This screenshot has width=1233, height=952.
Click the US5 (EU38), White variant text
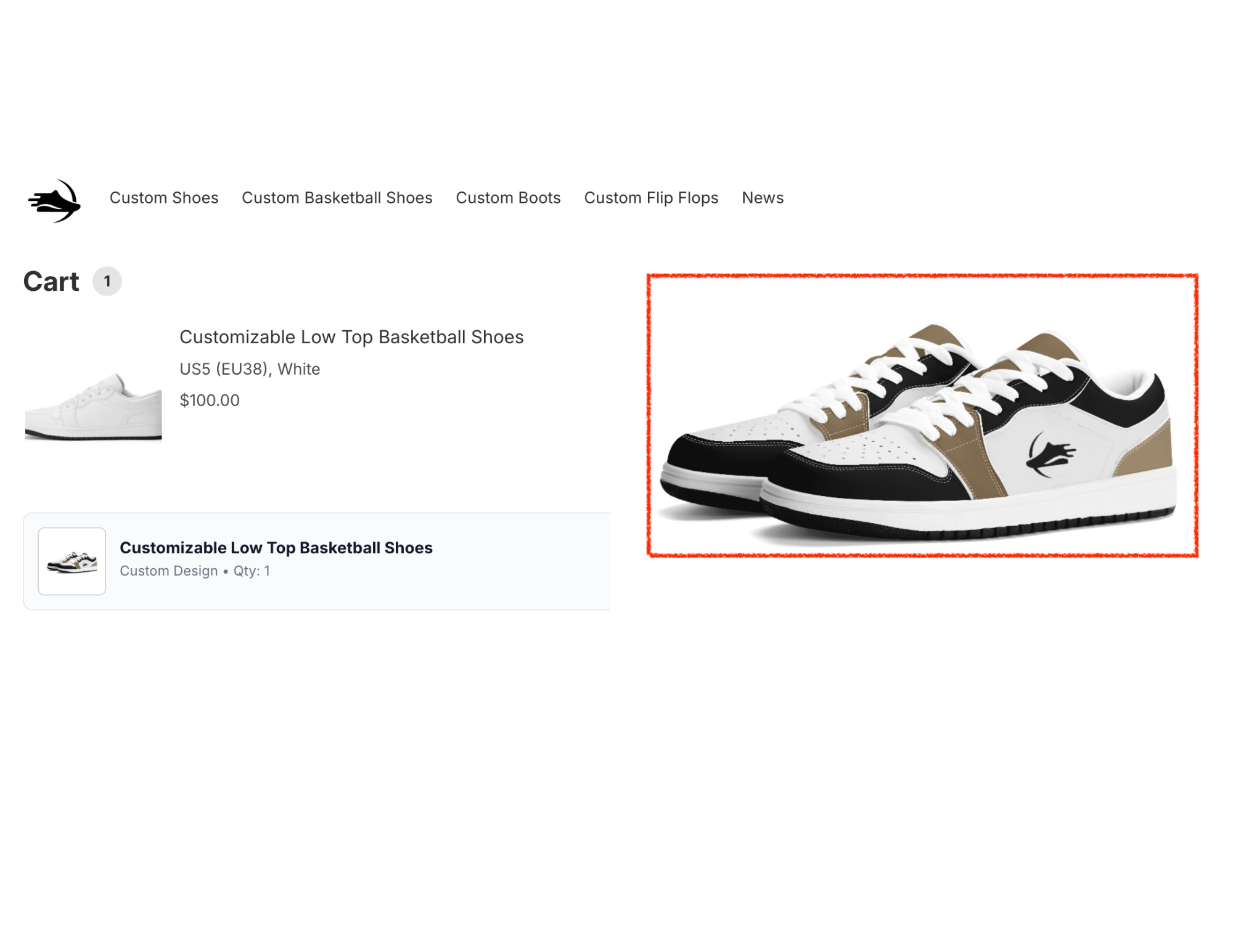click(250, 369)
